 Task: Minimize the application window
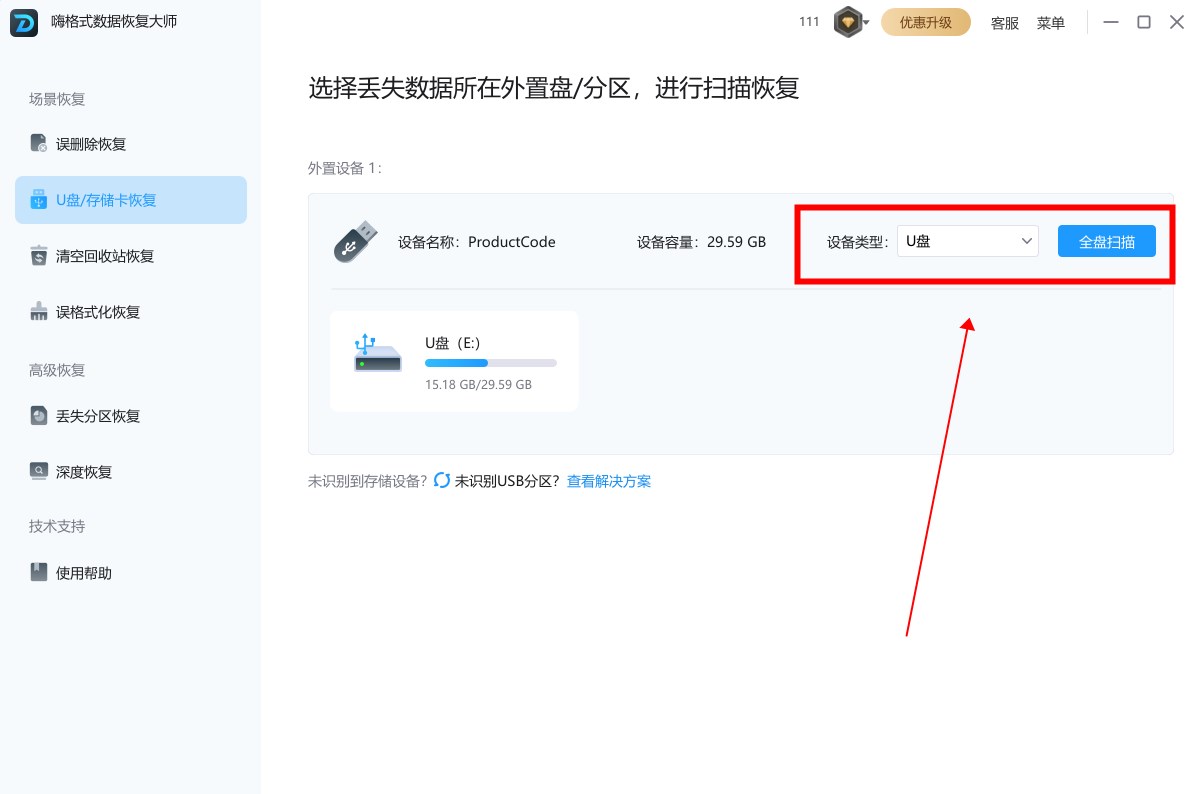[x=1110, y=22]
